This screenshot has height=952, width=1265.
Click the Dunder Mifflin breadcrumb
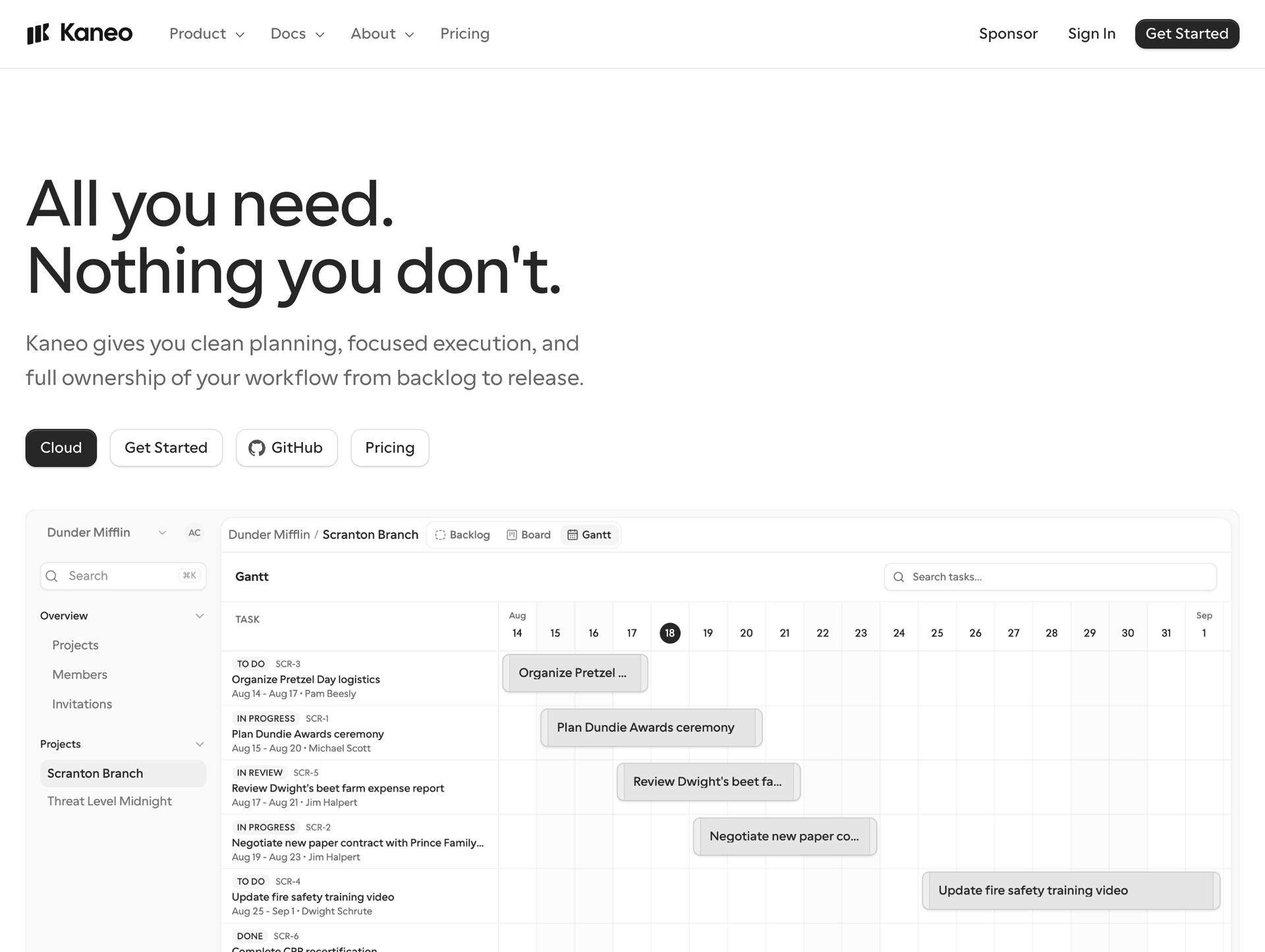(x=269, y=535)
